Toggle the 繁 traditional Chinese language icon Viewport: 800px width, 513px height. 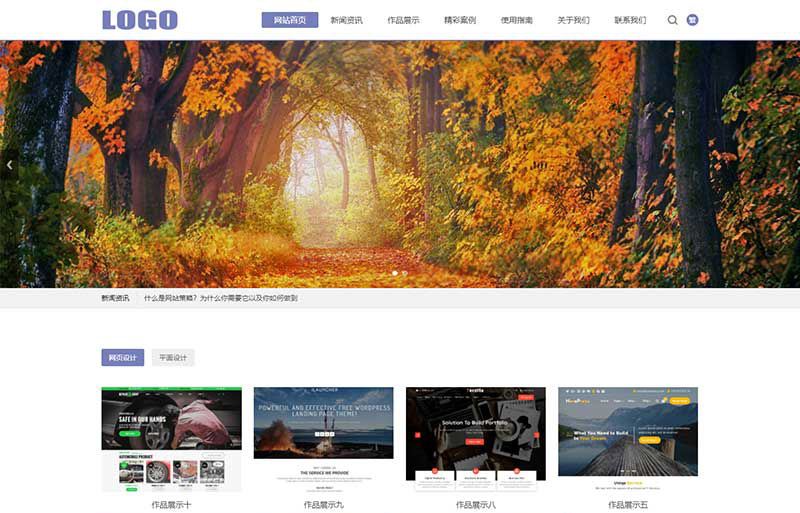[x=693, y=20]
